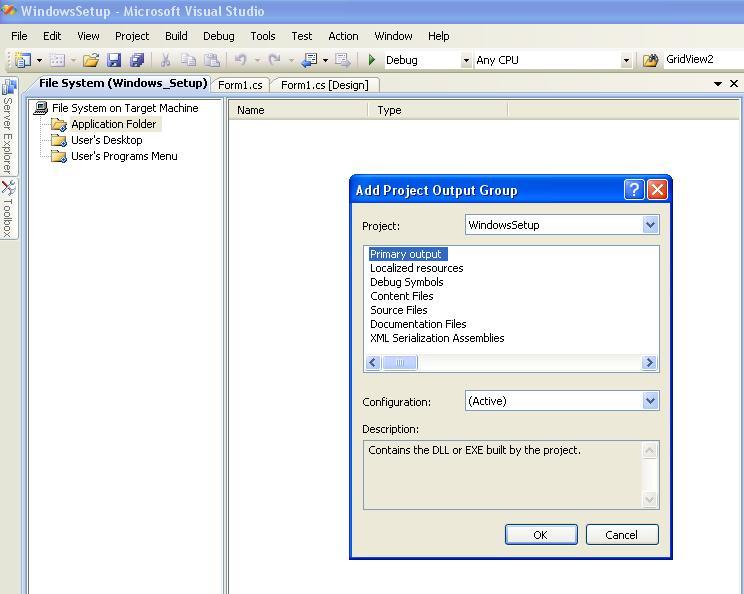Click the green Start Debugging arrow
The width and height of the screenshot is (744, 594).
tap(372, 60)
